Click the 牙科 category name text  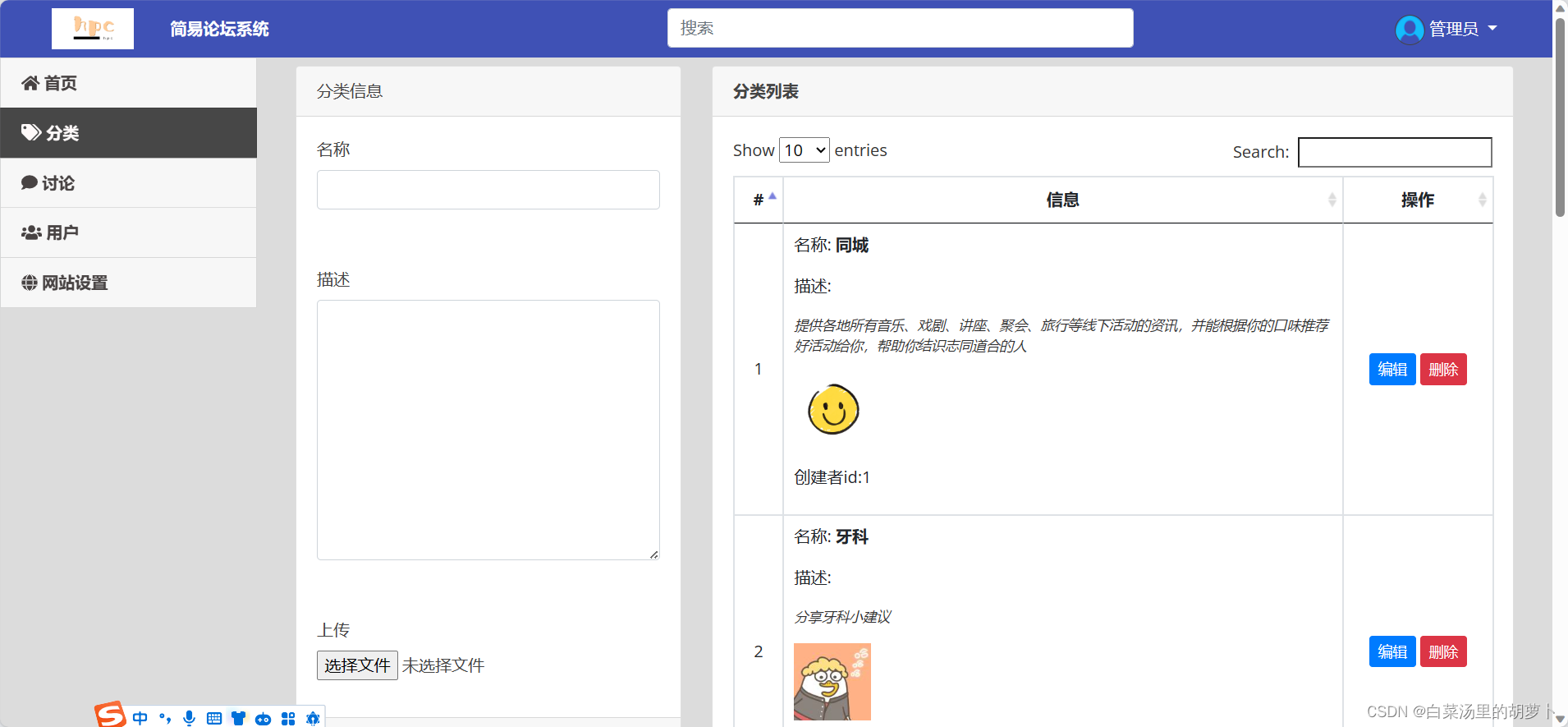tap(852, 536)
